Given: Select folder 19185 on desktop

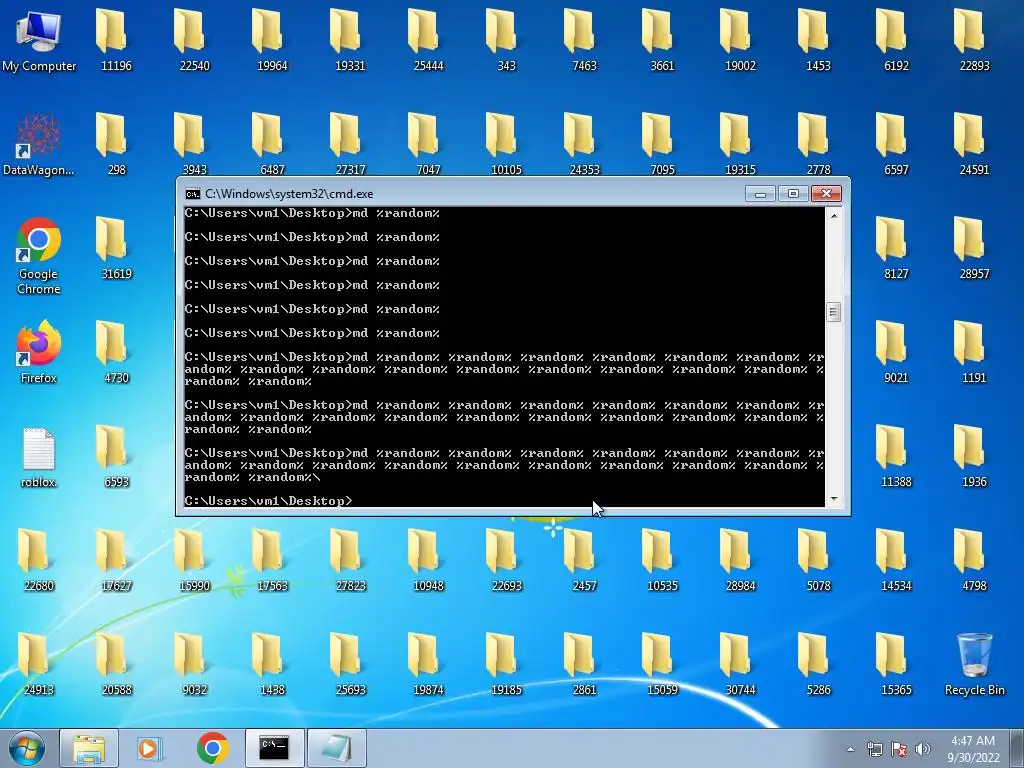Looking at the screenshot, I should (506, 665).
